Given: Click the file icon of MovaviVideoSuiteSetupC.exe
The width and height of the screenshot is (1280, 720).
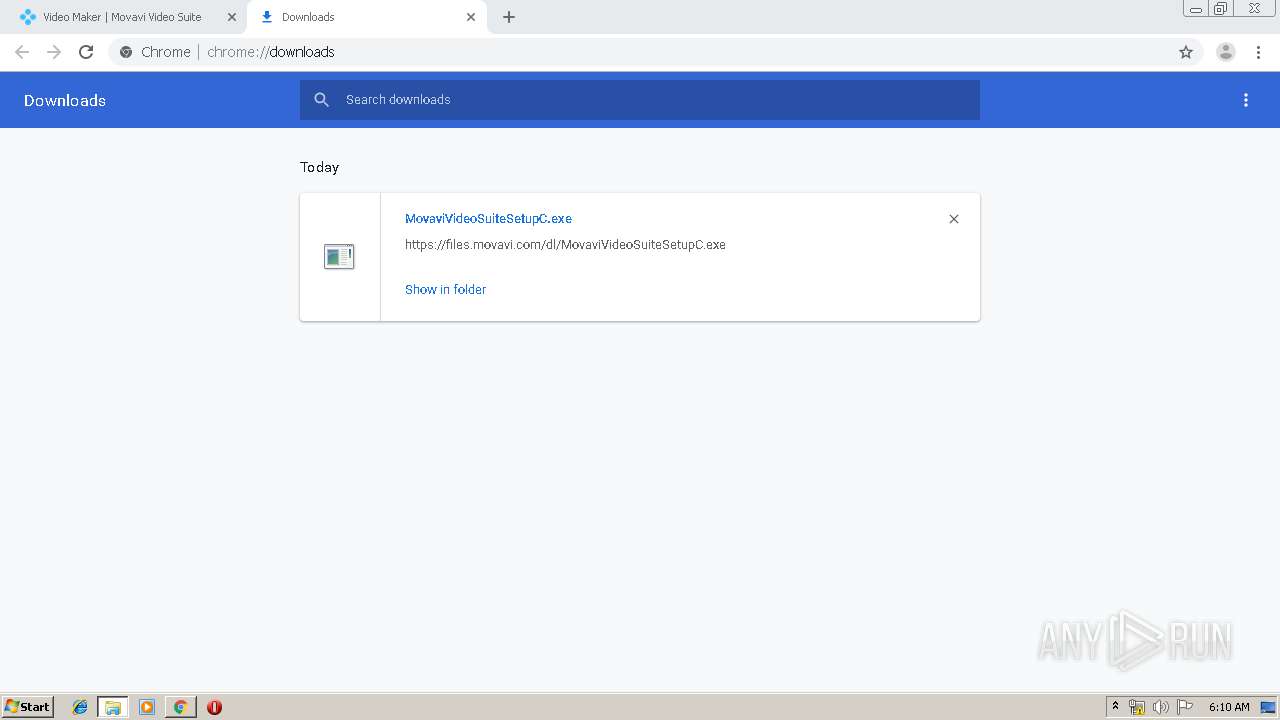Looking at the screenshot, I should (x=339, y=257).
